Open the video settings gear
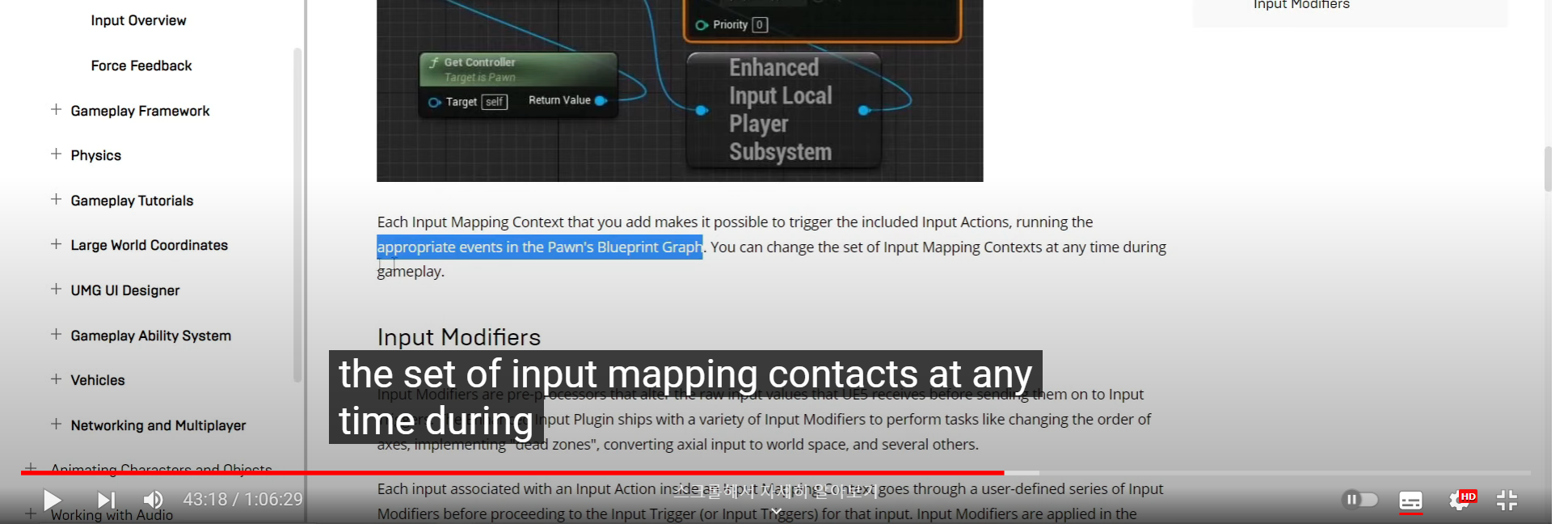1568x524 pixels. click(1461, 500)
